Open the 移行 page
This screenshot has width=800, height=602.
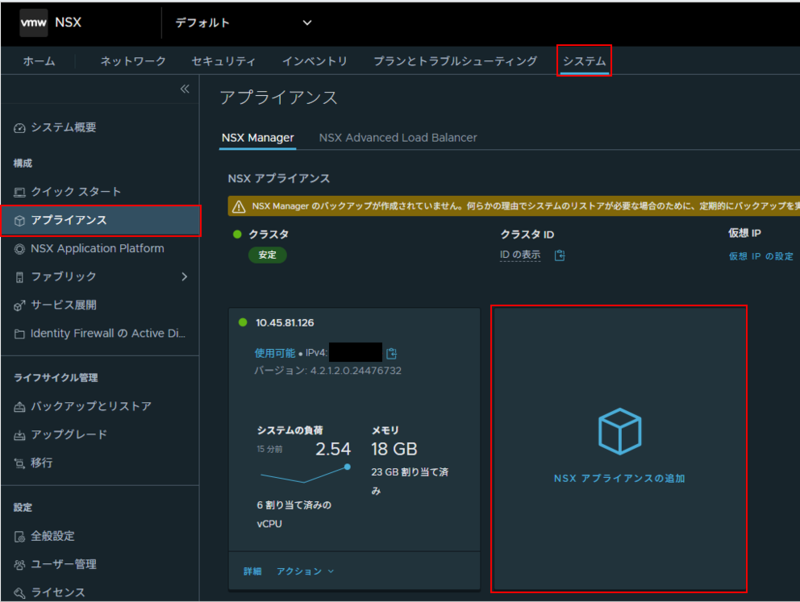(42, 463)
